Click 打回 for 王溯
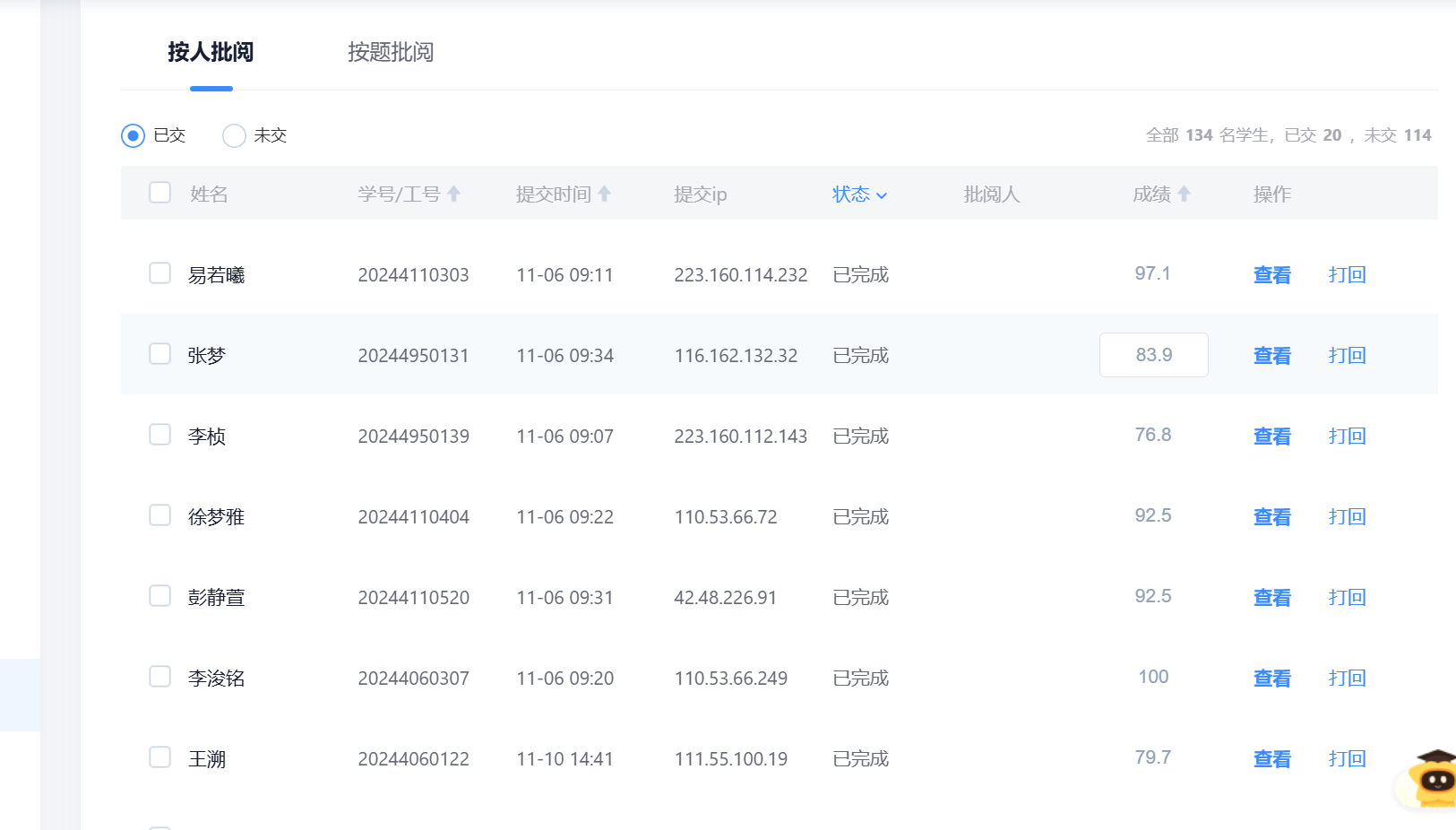1456x830 pixels. pyautogui.click(x=1347, y=759)
